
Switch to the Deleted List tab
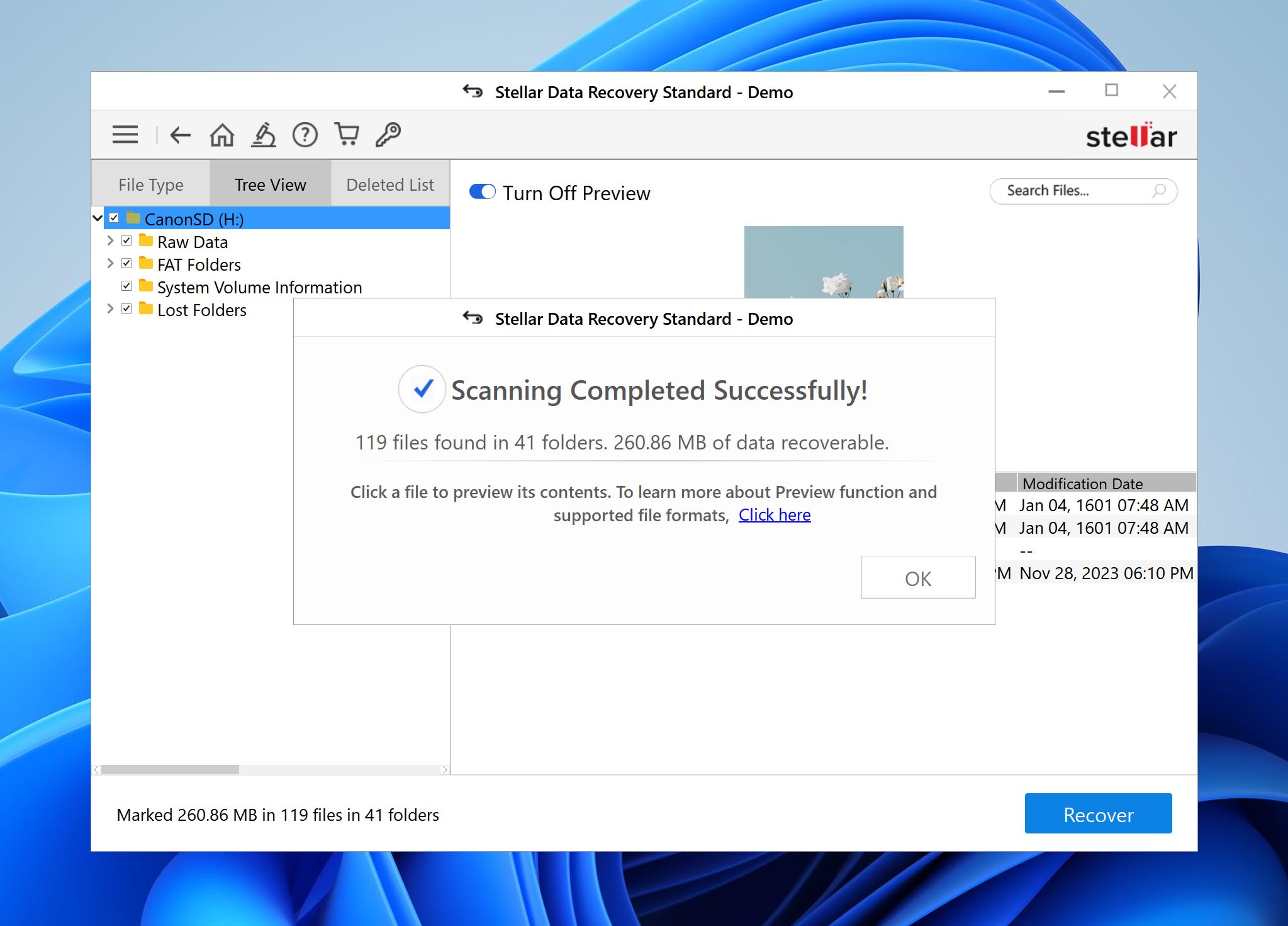tap(390, 185)
